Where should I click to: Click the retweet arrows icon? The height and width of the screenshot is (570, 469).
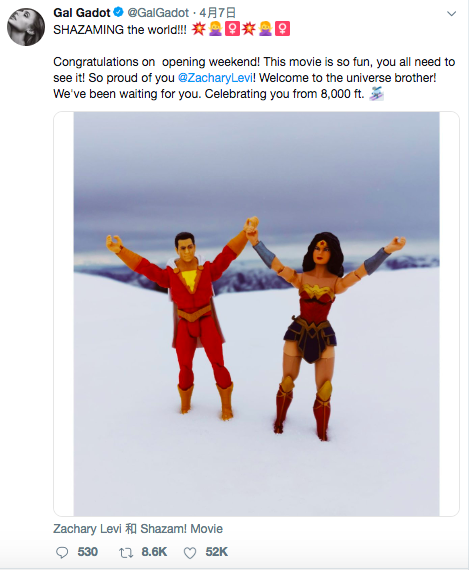pyautogui.click(x=126, y=553)
